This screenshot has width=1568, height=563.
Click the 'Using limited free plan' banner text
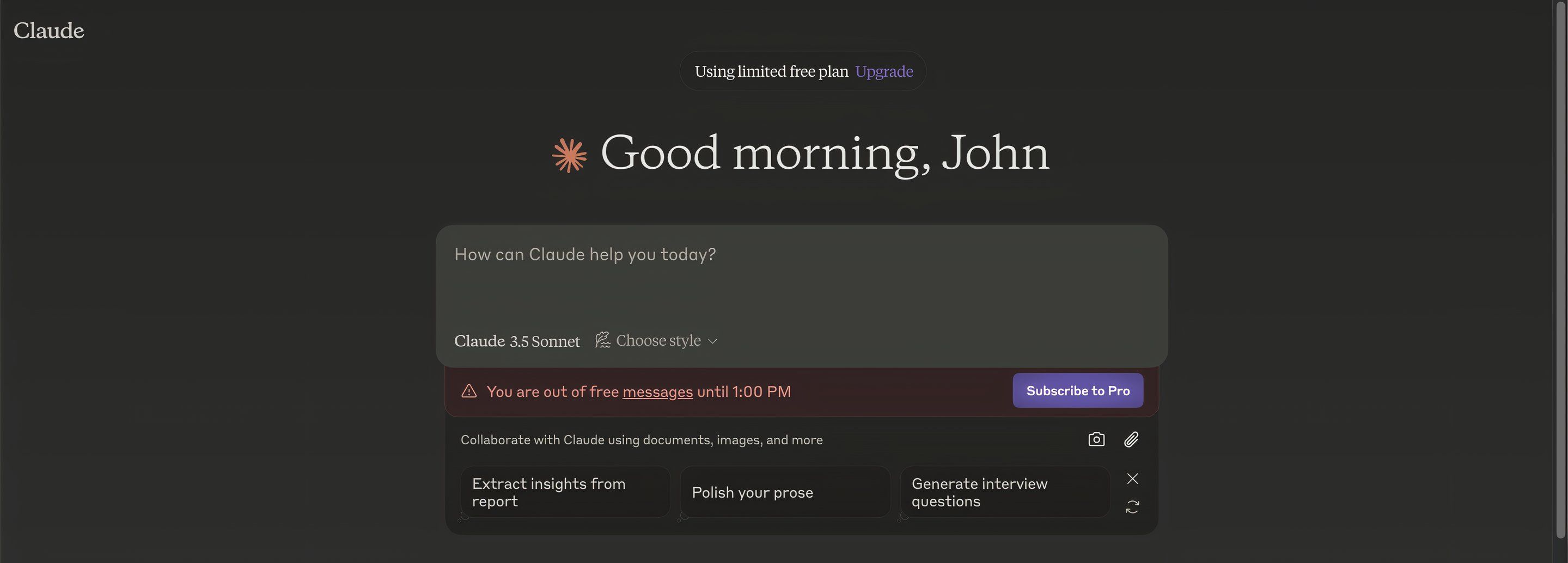pyautogui.click(x=771, y=71)
